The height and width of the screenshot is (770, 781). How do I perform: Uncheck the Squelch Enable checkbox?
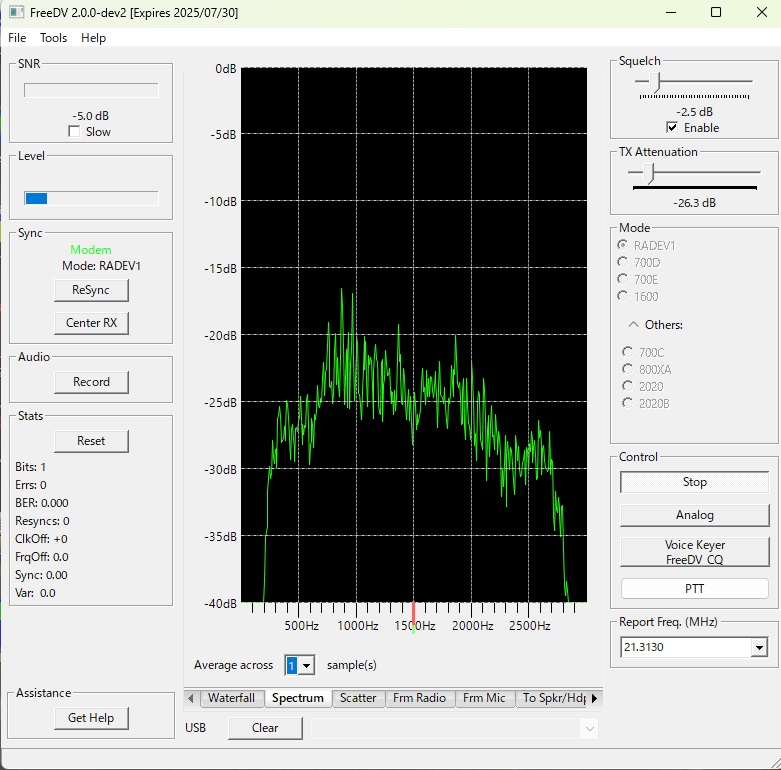click(671, 128)
